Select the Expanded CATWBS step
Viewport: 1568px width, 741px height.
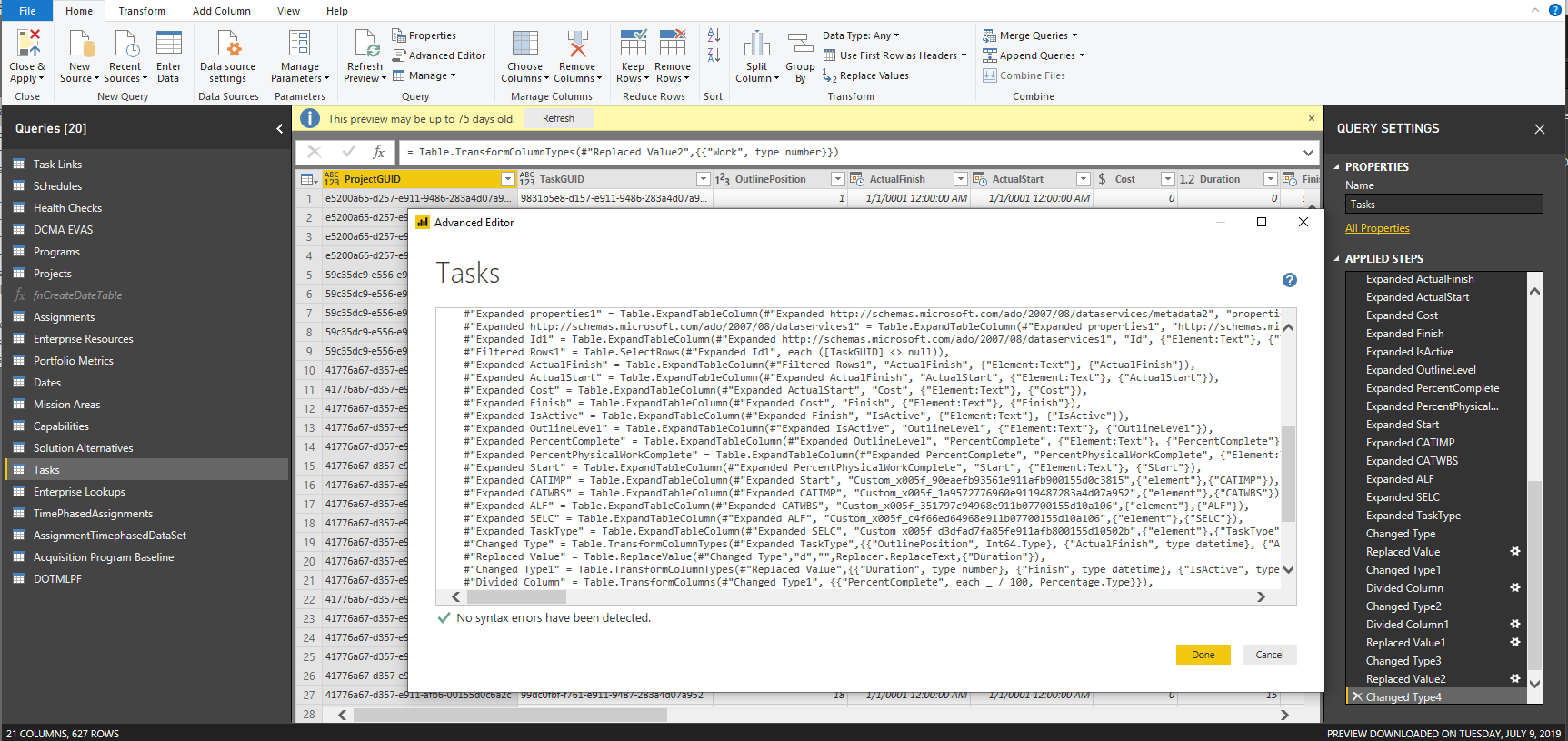click(x=1412, y=461)
